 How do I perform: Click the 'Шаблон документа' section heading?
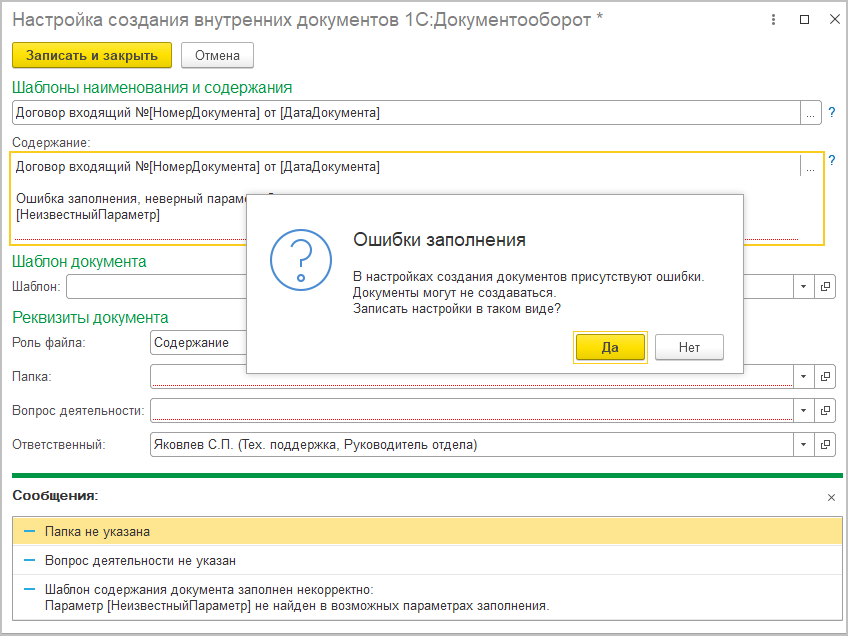click(x=79, y=261)
